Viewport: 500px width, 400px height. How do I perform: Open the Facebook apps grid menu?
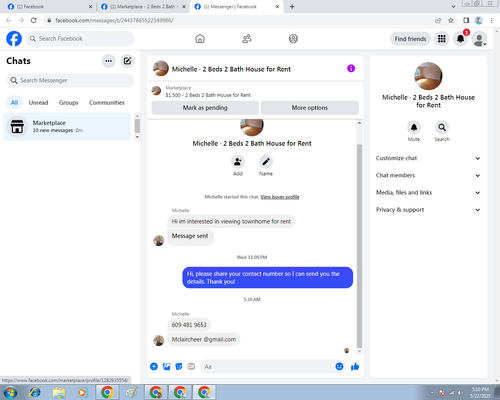(442, 39)
